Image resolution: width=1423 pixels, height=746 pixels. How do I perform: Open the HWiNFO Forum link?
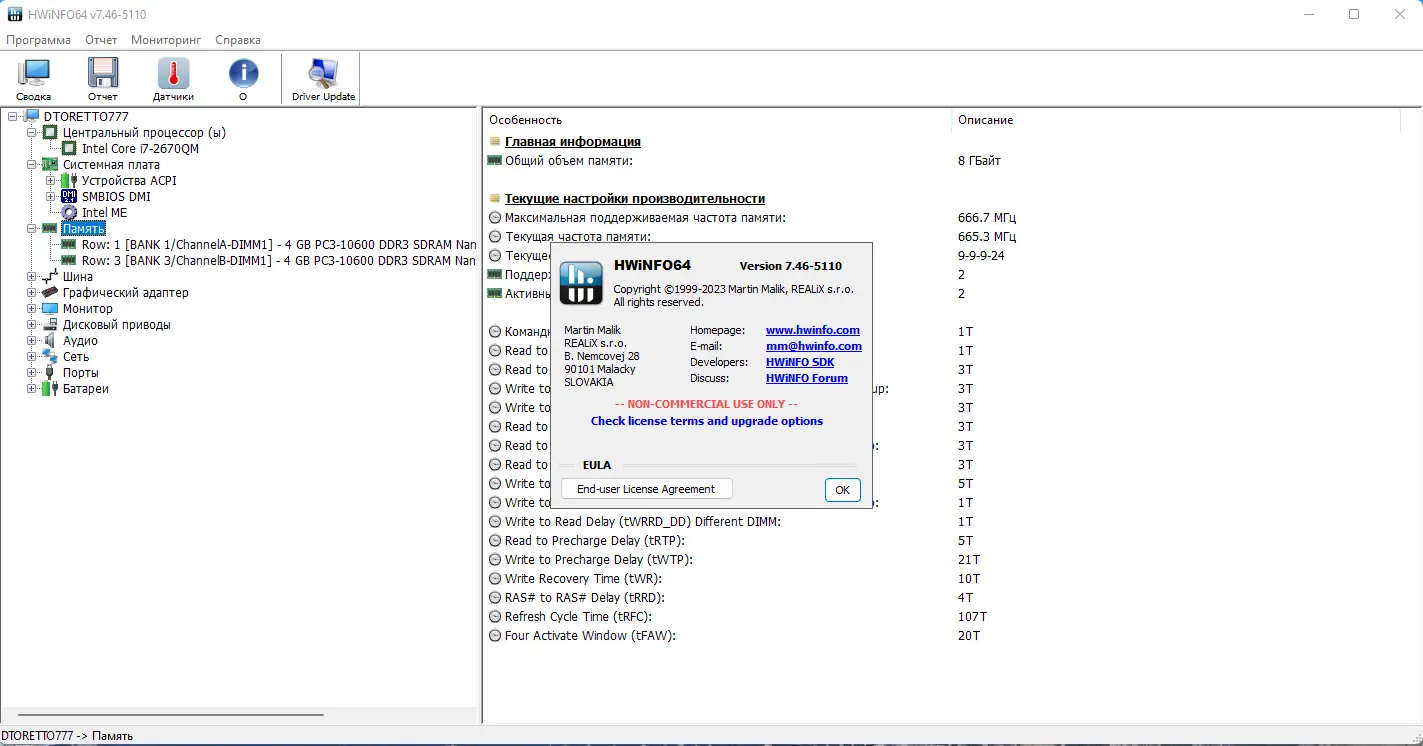[x=807, y=378]
